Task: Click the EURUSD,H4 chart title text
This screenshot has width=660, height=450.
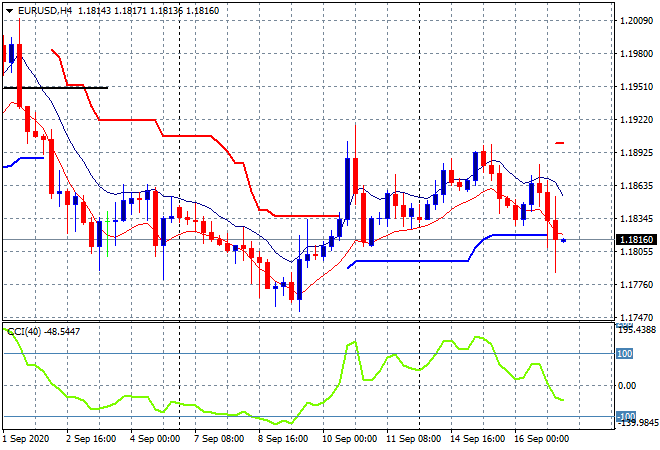Action: (45, 11)
